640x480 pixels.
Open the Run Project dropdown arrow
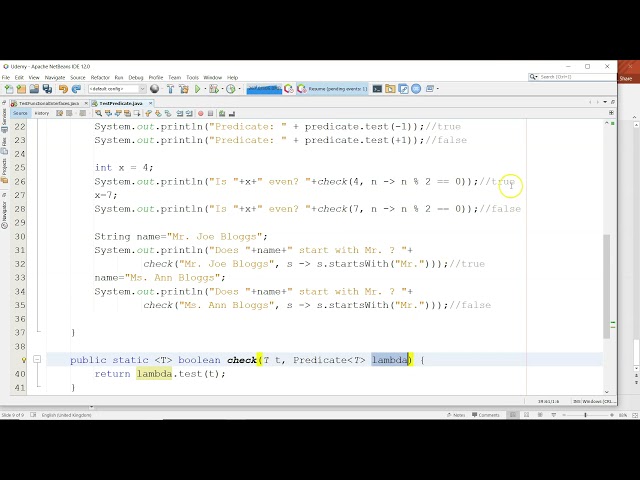click(x=205, y=89)
